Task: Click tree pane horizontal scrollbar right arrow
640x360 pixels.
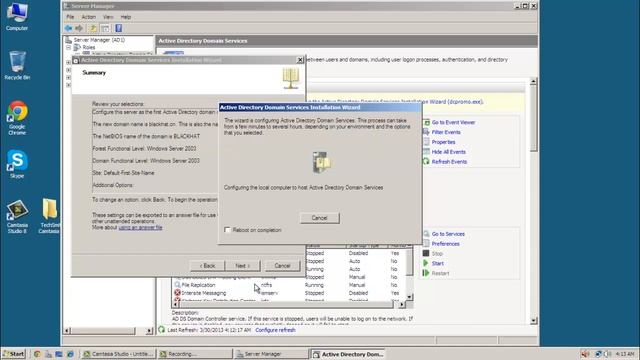Action: (149, 331)
